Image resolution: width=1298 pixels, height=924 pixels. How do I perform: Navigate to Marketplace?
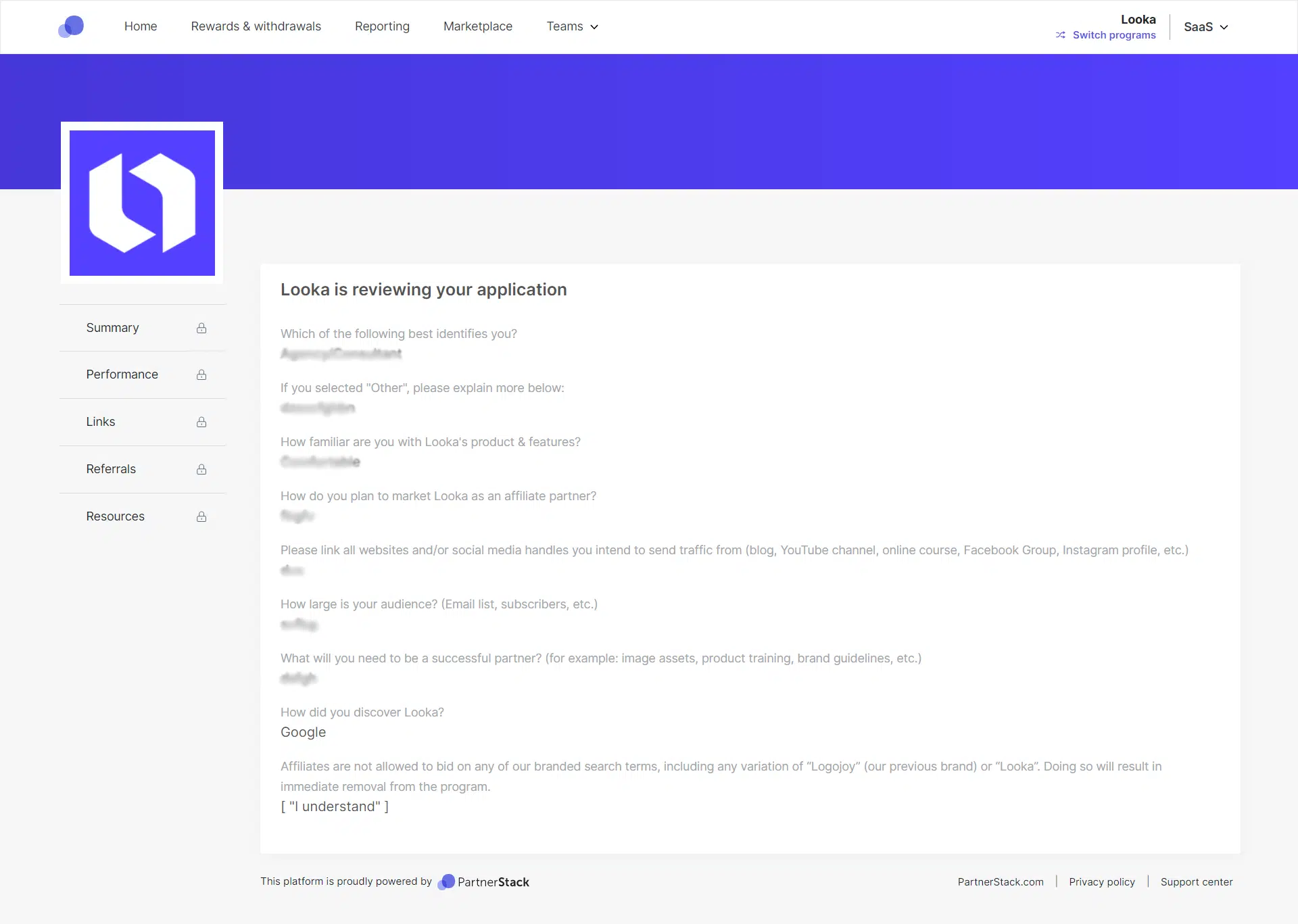478,26
